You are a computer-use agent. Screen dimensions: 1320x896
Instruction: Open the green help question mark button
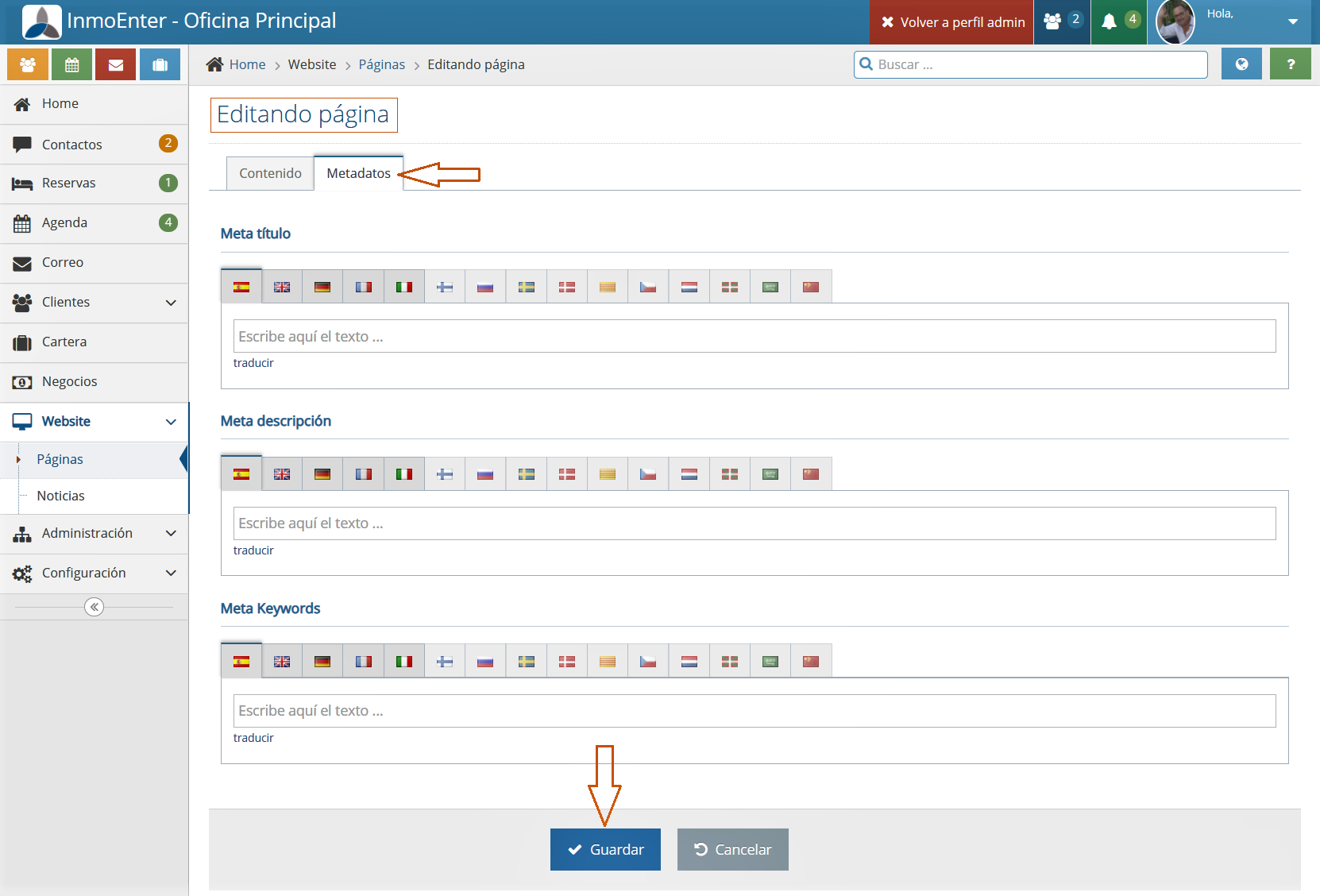(1291, 64)
